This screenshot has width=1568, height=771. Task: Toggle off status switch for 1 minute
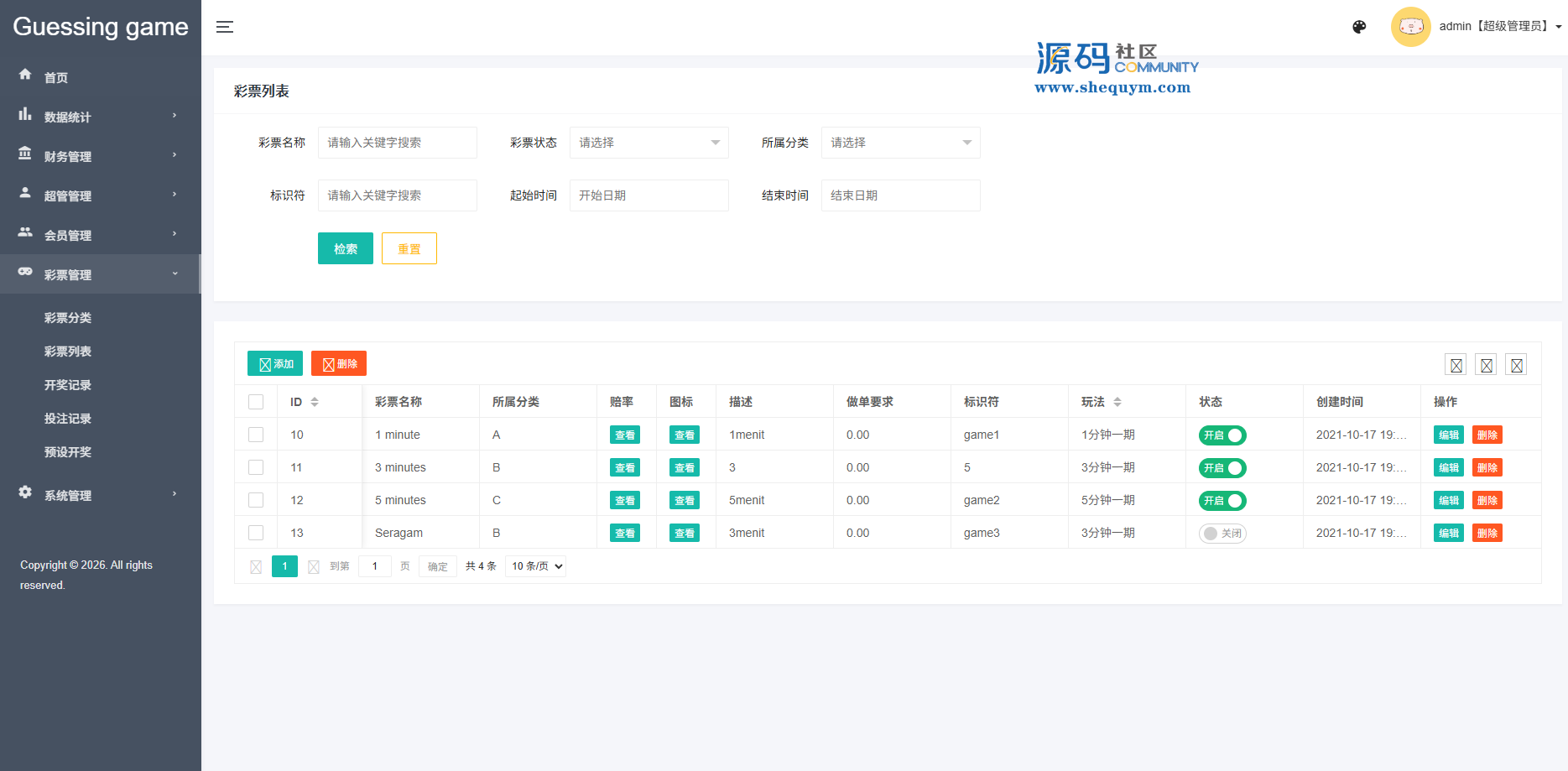[1222, 435]
